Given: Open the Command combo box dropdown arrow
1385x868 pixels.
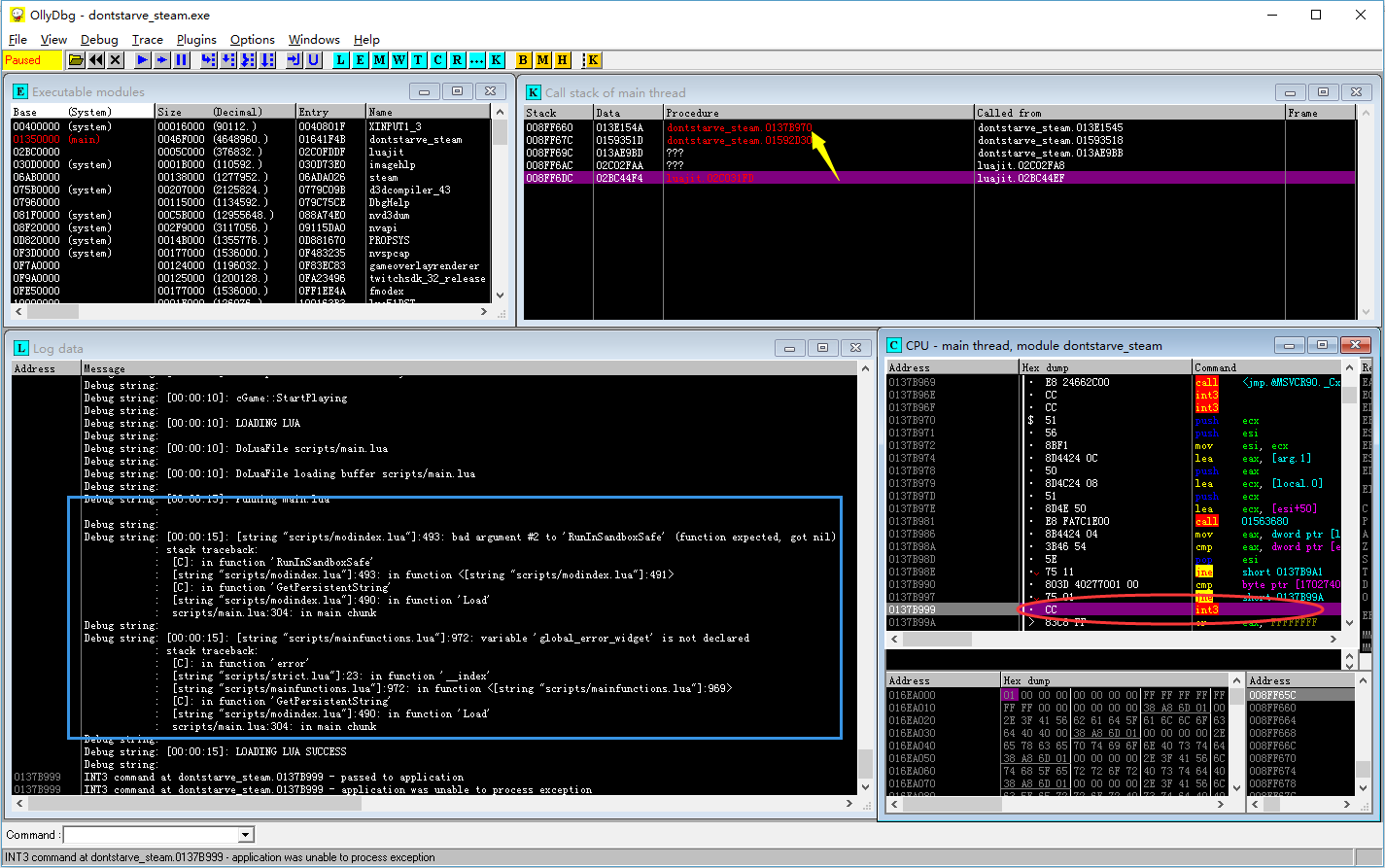Looking at the screenshot, I should [x=246, y=835].
